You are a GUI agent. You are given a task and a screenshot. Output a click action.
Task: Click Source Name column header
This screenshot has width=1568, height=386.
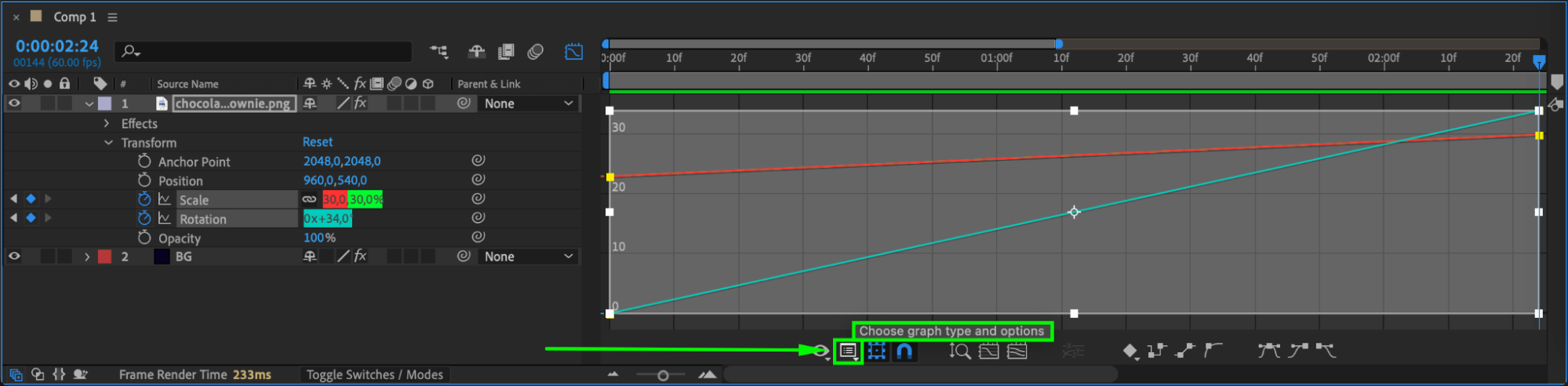(x=187, y=84)
